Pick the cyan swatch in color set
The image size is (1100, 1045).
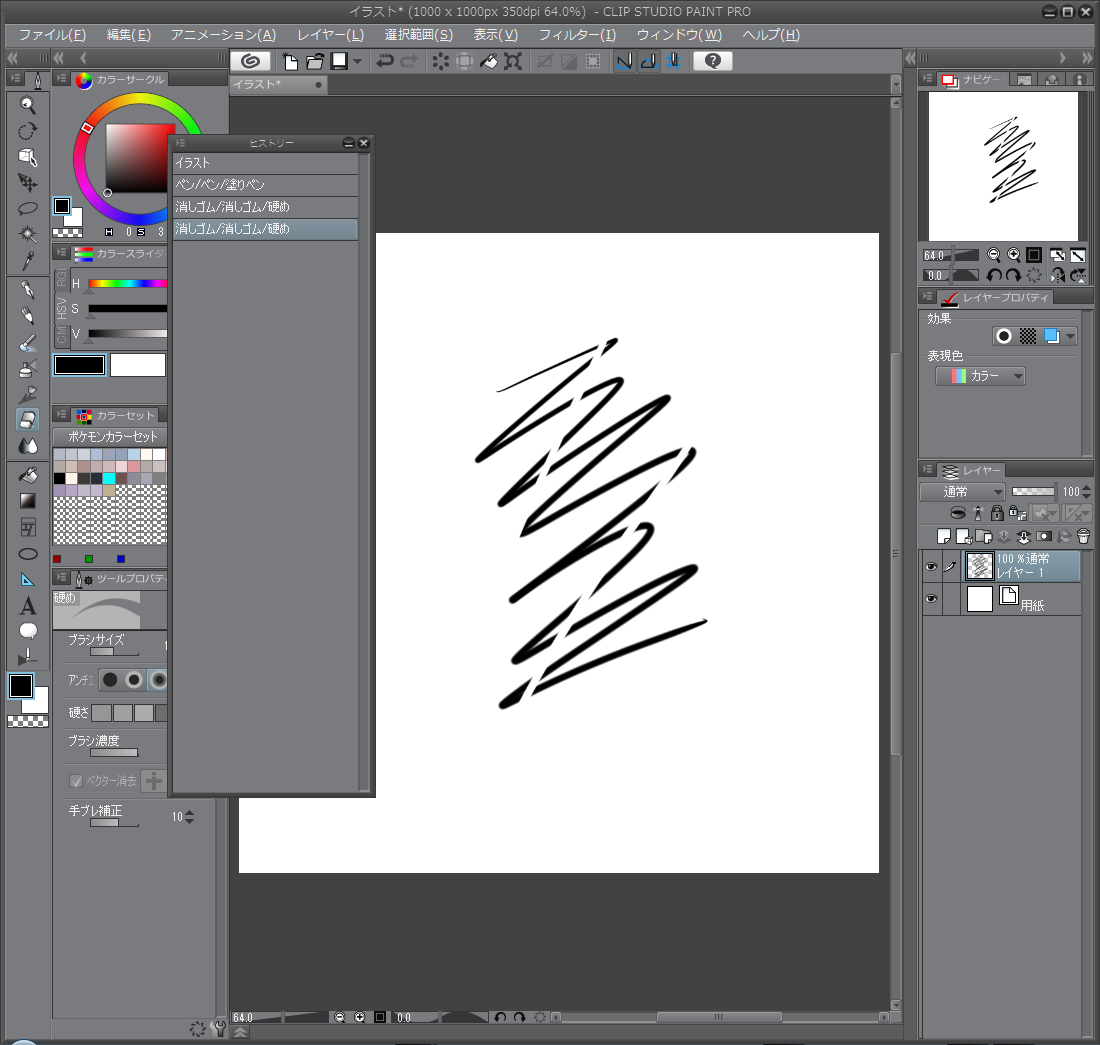point(109,478)
